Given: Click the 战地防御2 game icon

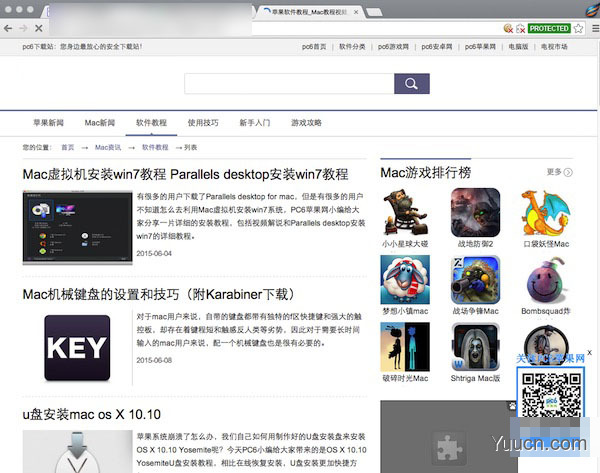Looking at the screenshot, I should coord(476,212).
